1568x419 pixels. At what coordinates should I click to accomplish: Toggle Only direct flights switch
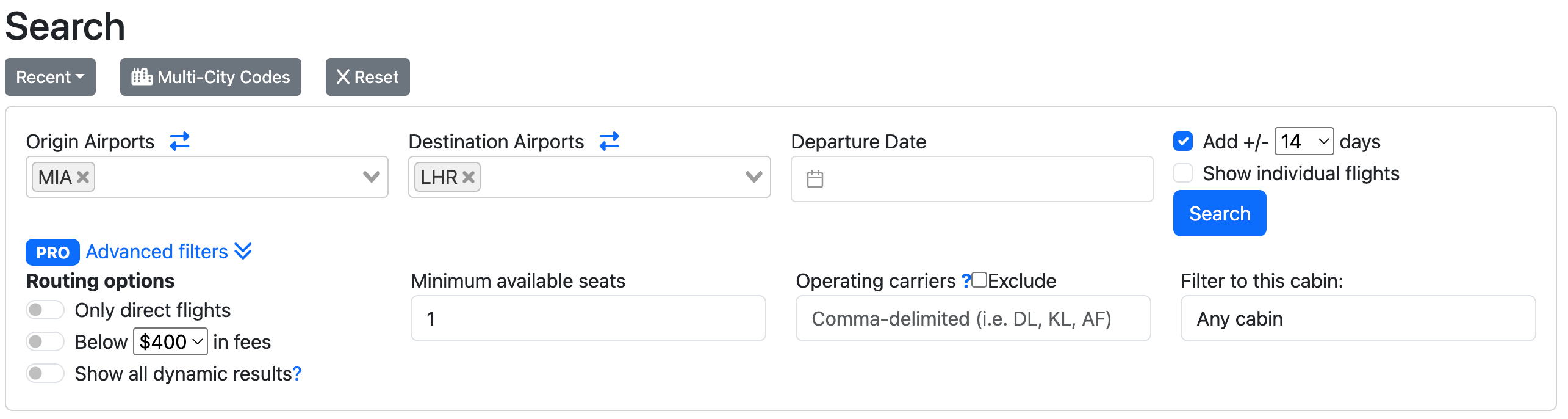click(45, 310)
